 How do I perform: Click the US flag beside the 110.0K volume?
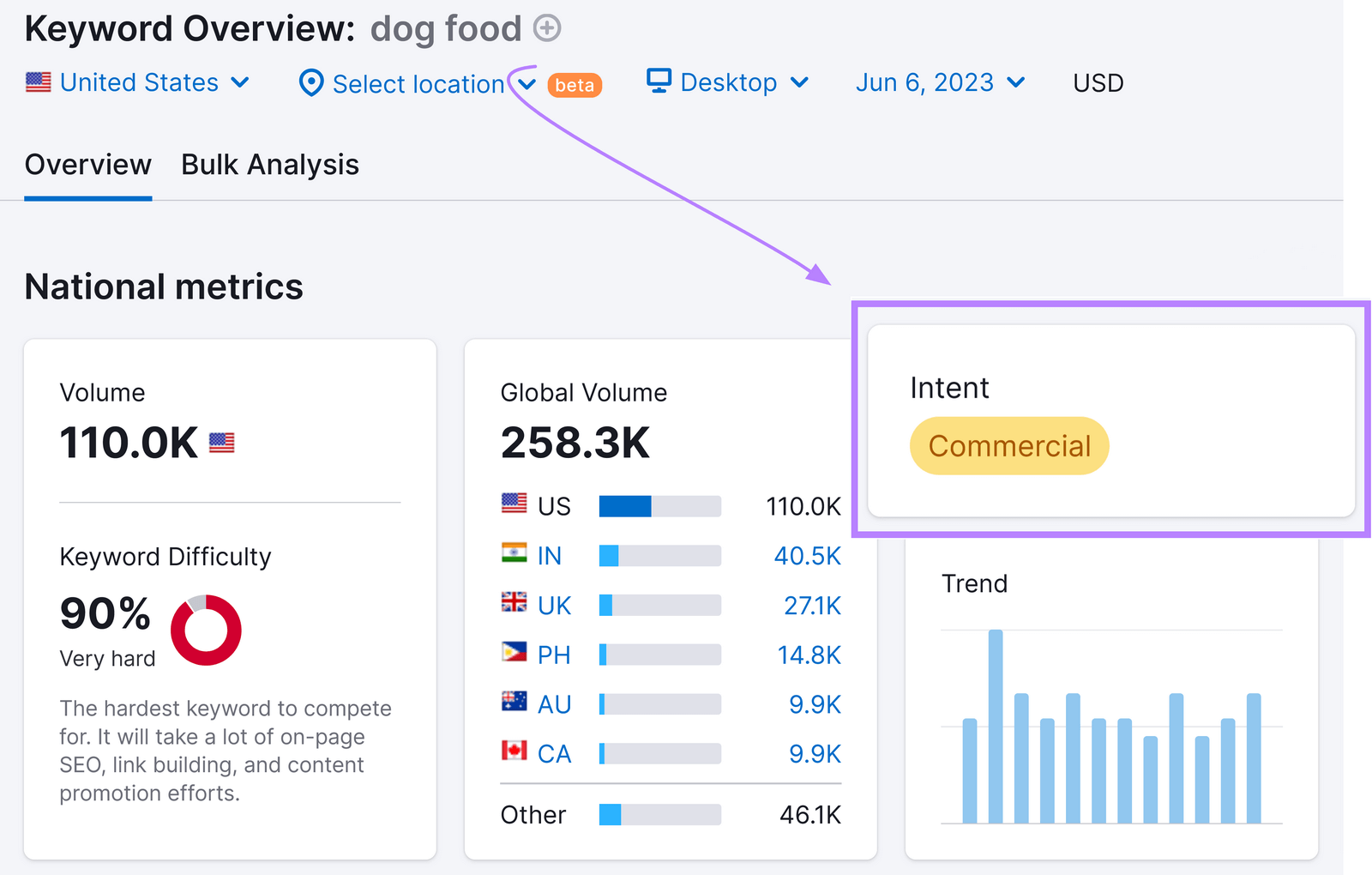point(222,443)
